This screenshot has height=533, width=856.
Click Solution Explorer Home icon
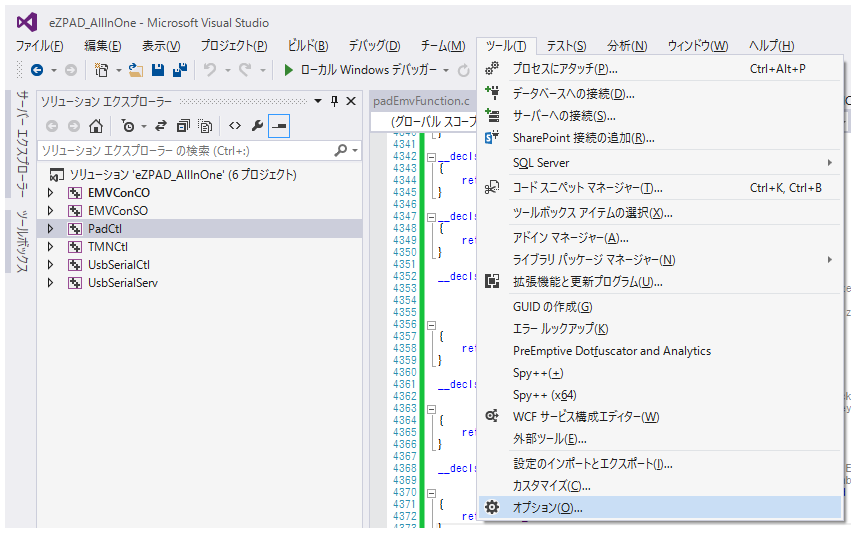point(96,126)
